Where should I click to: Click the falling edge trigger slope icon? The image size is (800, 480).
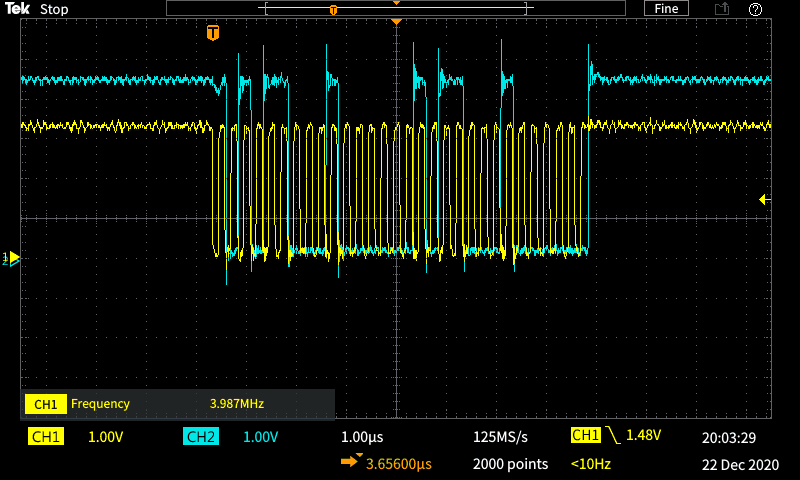(x=613, y=436)
